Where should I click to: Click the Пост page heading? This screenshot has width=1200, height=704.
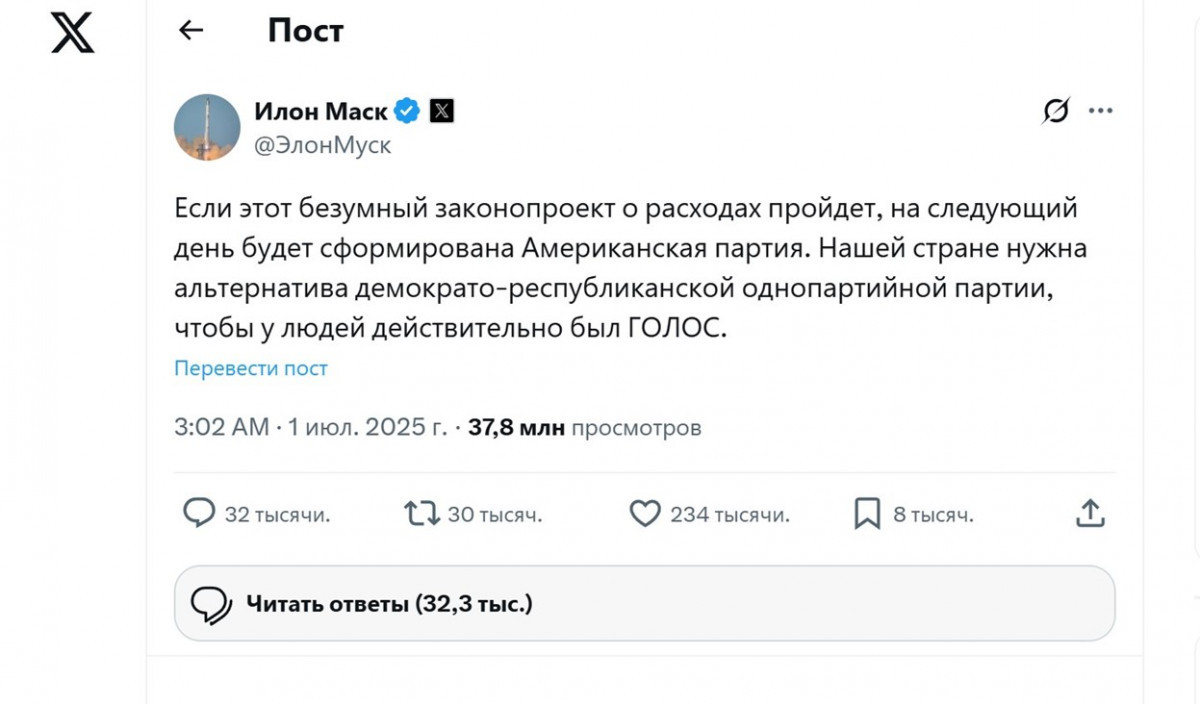[x=305, y=31]
